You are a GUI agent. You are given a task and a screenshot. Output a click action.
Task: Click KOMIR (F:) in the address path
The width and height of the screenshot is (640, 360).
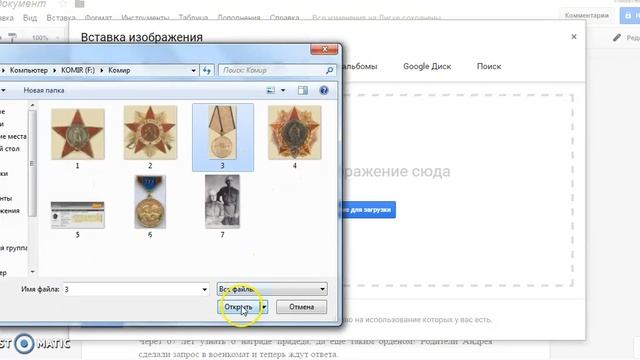coord(78,70)
